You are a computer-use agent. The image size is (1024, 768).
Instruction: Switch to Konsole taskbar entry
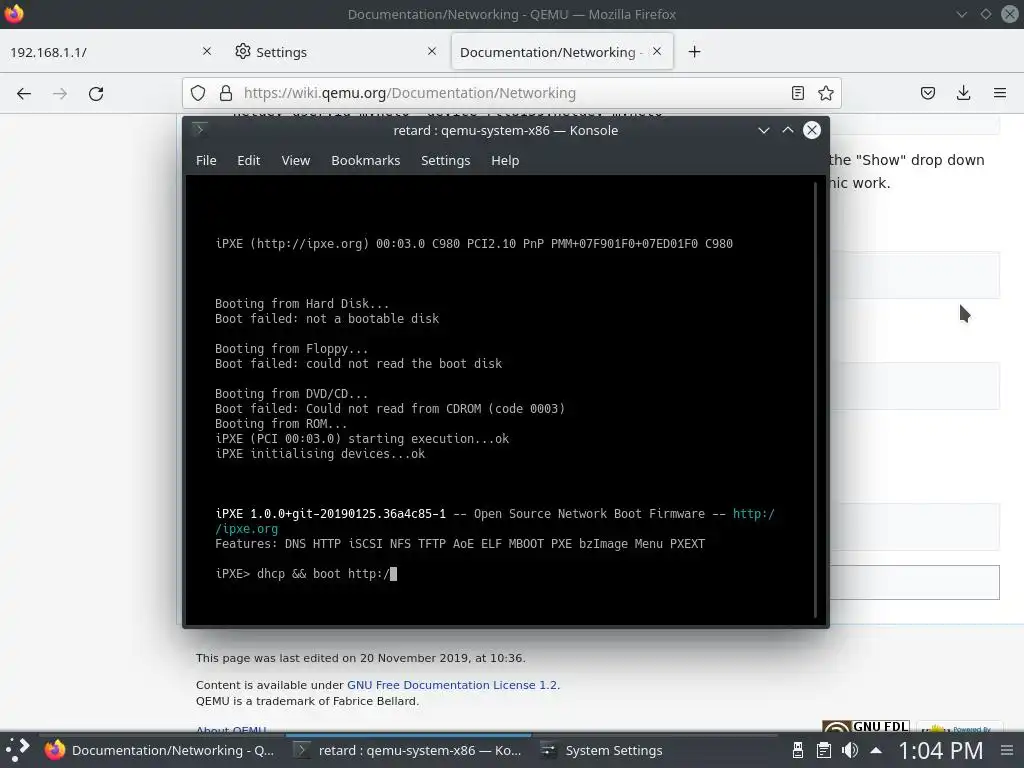(408, 750)
